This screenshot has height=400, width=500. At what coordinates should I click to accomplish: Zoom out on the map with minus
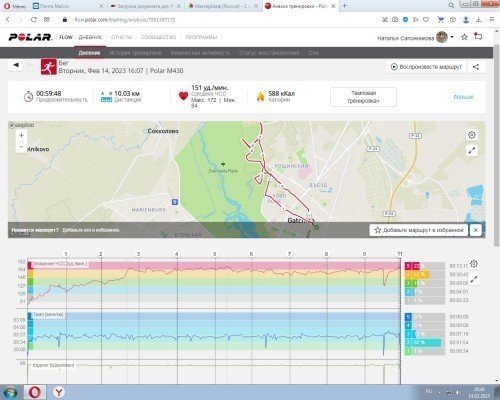point(21,147)
